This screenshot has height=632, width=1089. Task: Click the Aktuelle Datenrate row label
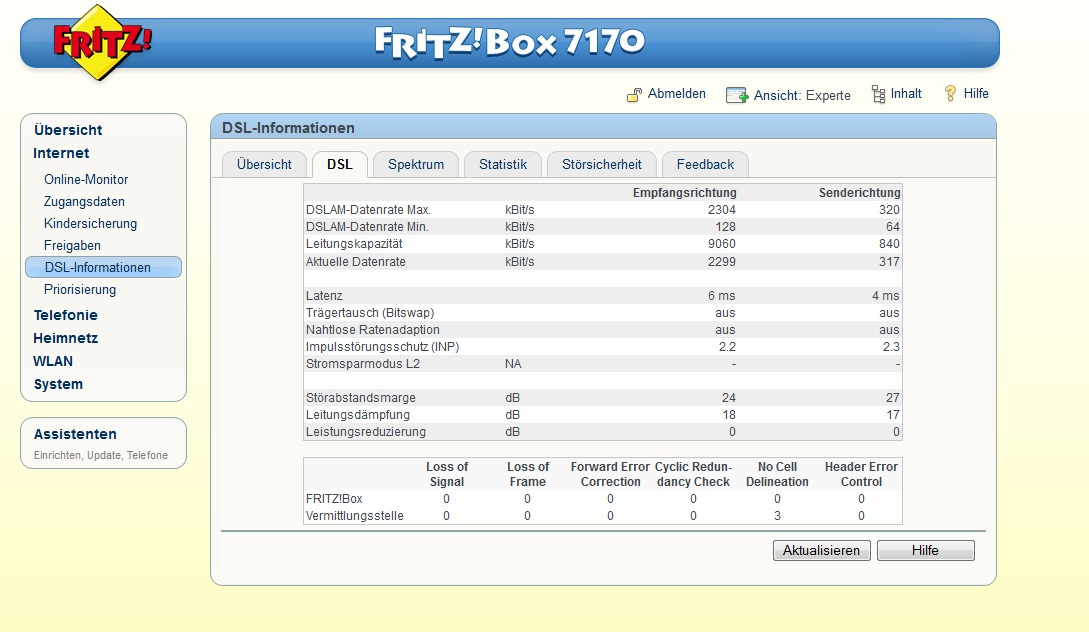356,262
